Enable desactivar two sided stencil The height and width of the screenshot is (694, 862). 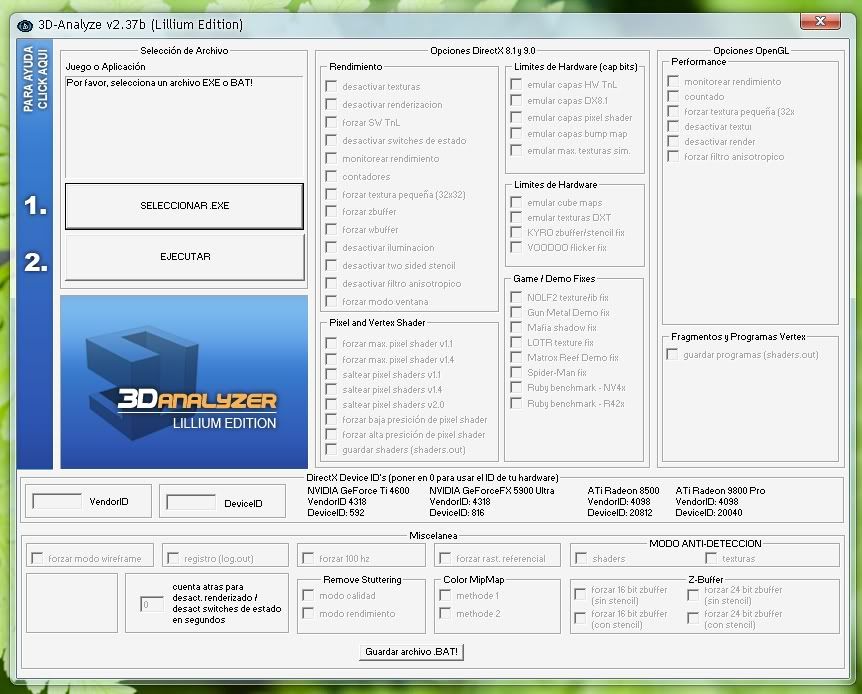(331, 265)
